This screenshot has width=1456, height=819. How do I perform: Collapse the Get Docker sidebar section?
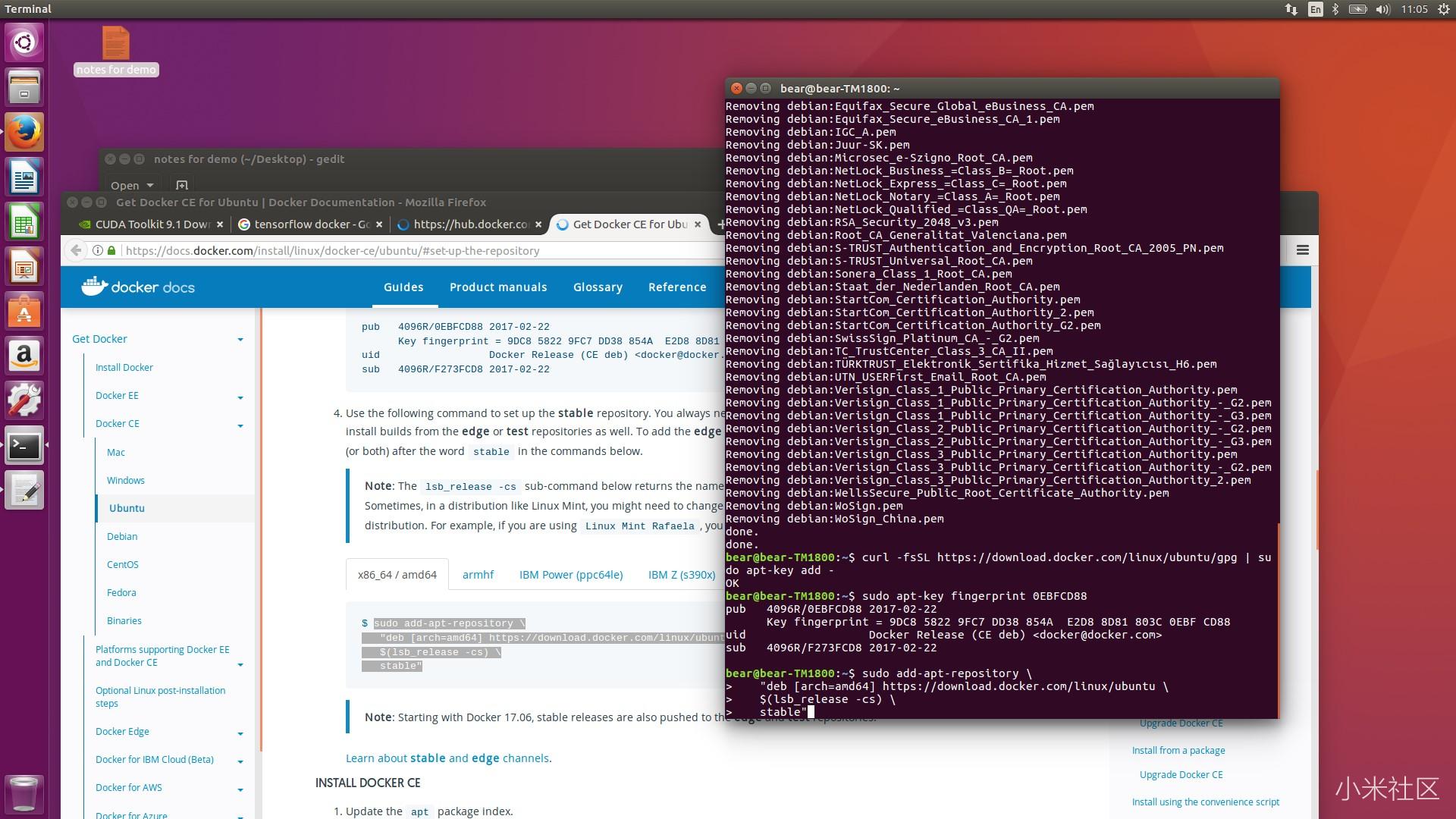(x=240, y=340)
